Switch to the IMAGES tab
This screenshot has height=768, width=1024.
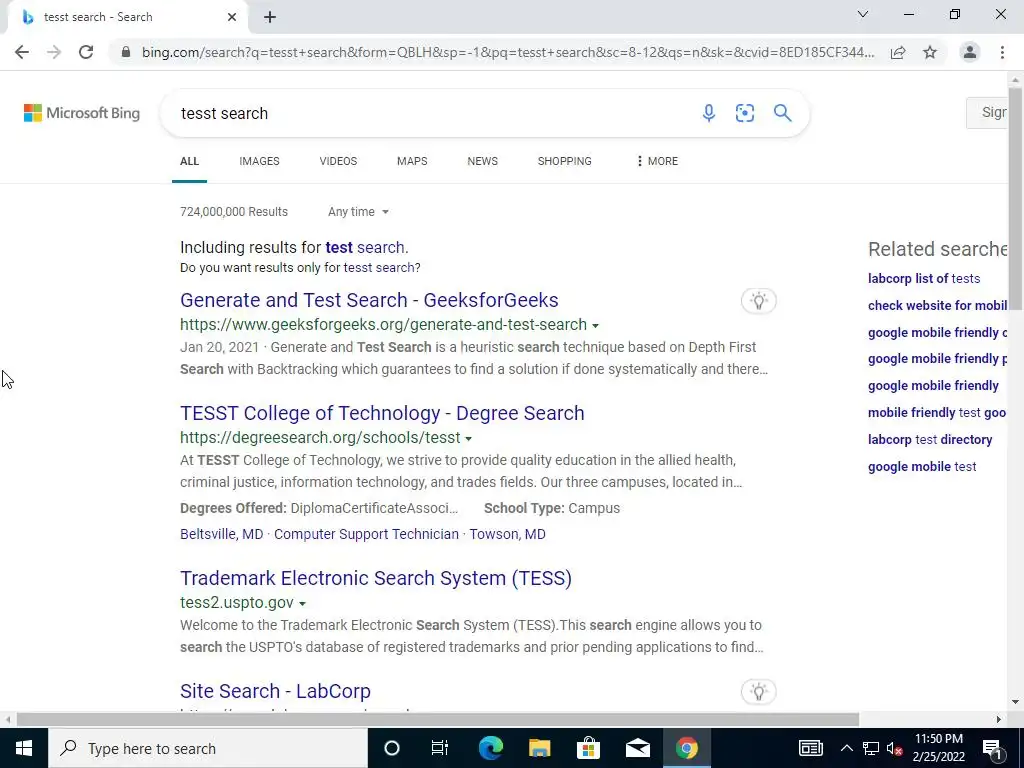(259, 161)
